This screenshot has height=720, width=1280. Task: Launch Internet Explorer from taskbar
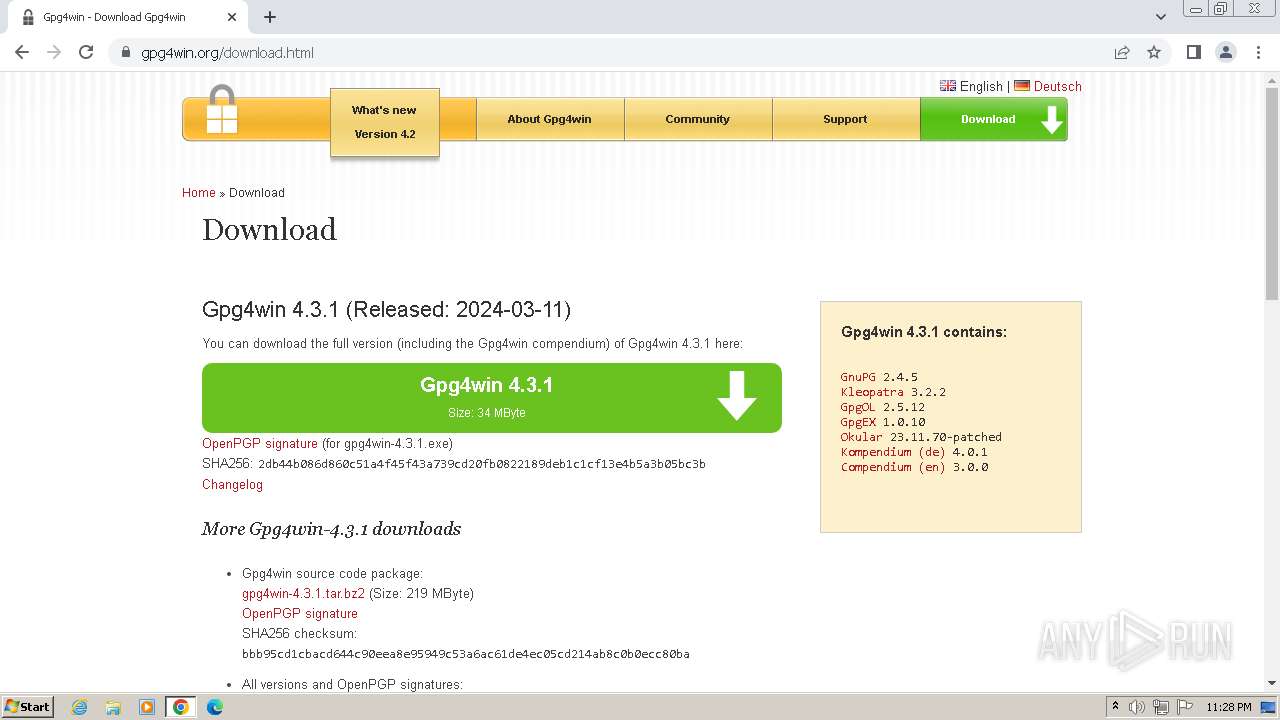(80, 707)
